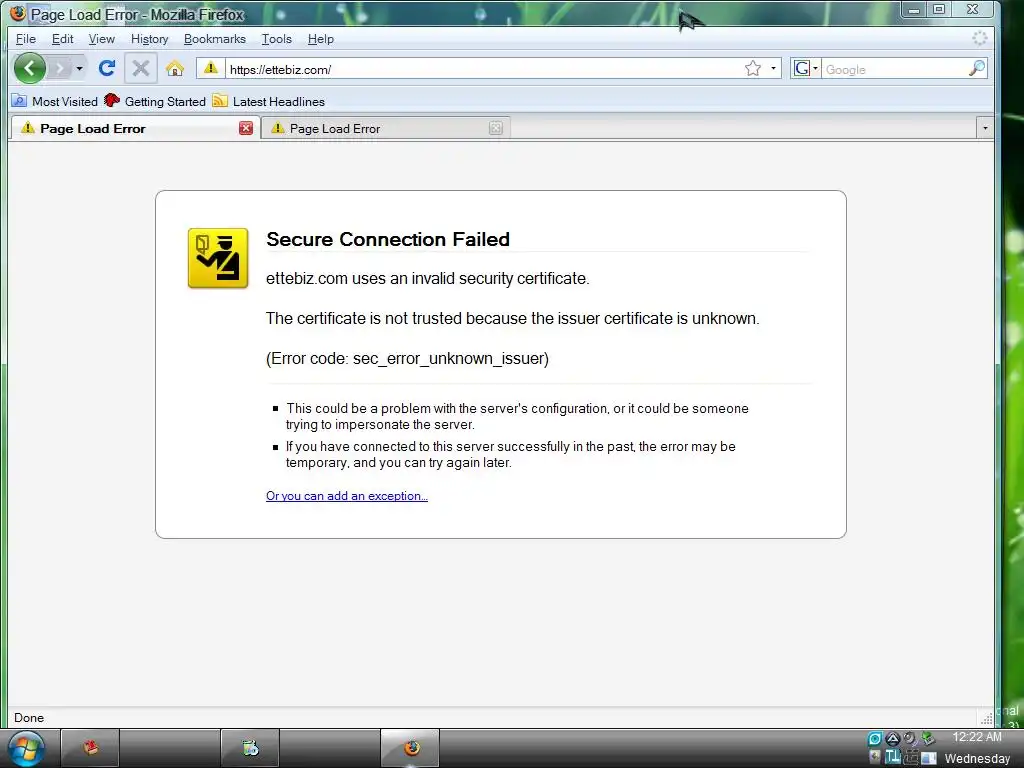Click the cyan square system tray icon
The height and width of the screenshot is (768, 1024).
(874, 739)
